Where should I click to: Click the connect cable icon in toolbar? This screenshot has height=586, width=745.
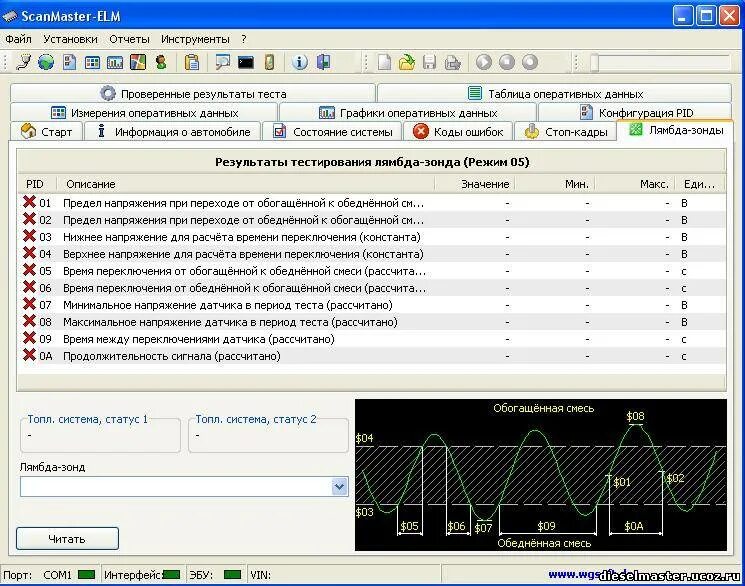click(23, 62)
